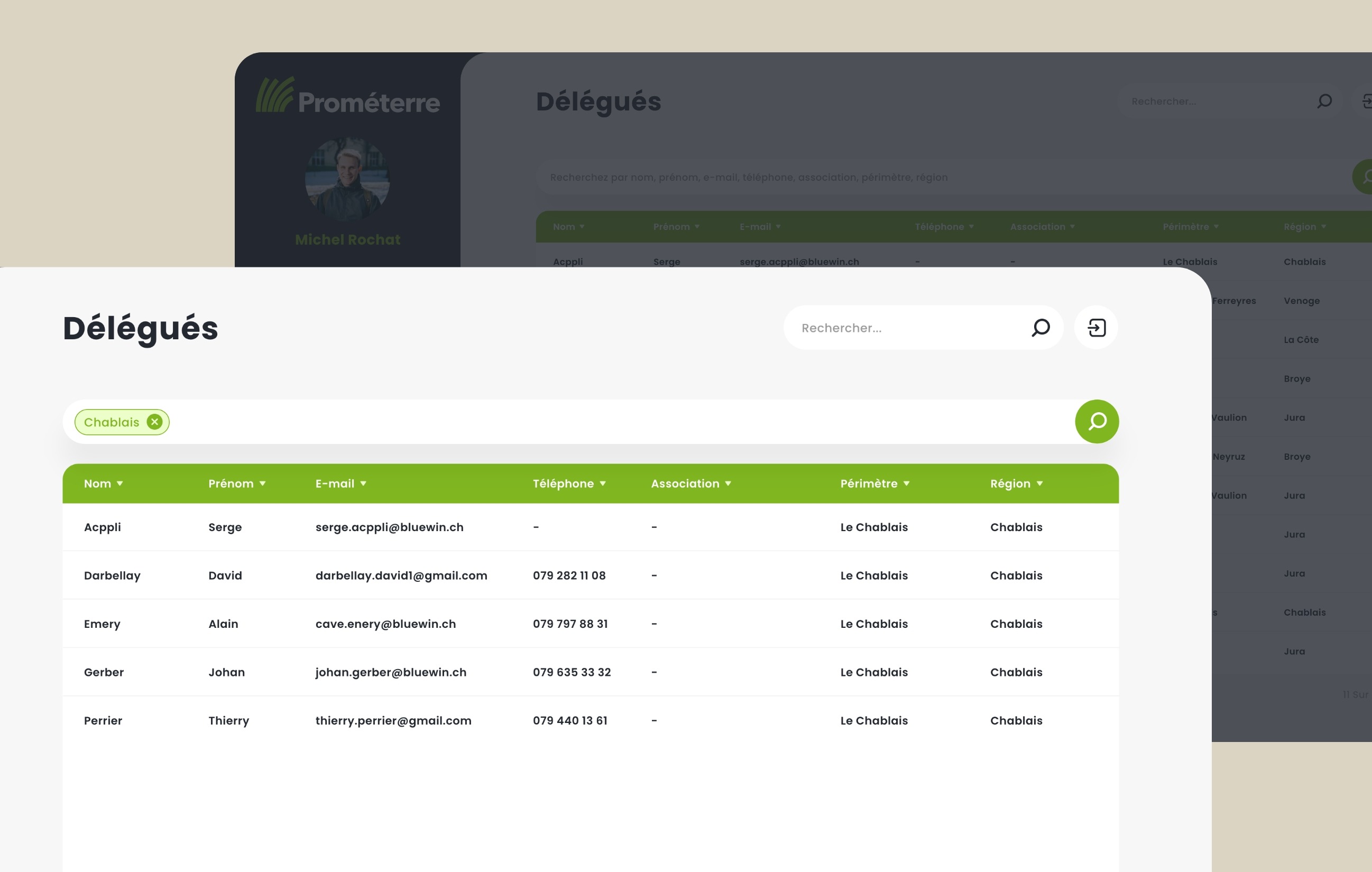1372x872 pixels.
Task: Sort by Prénom column arrow in front table
Action: [x=263, y=484]
